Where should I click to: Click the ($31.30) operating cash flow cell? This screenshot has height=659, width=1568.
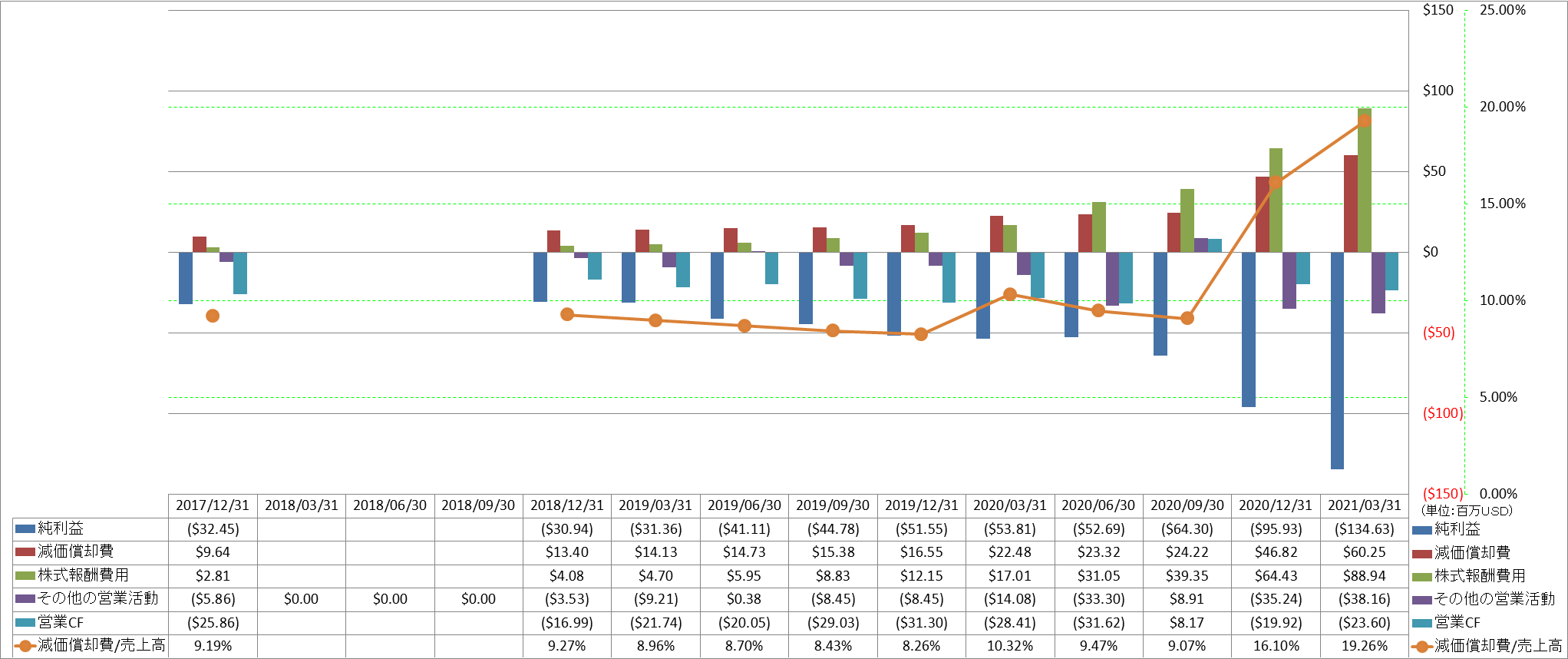922,623
